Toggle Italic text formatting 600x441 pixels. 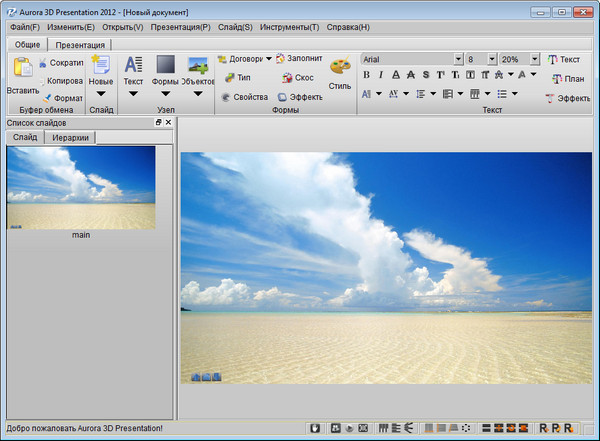[x=381, y=74]
